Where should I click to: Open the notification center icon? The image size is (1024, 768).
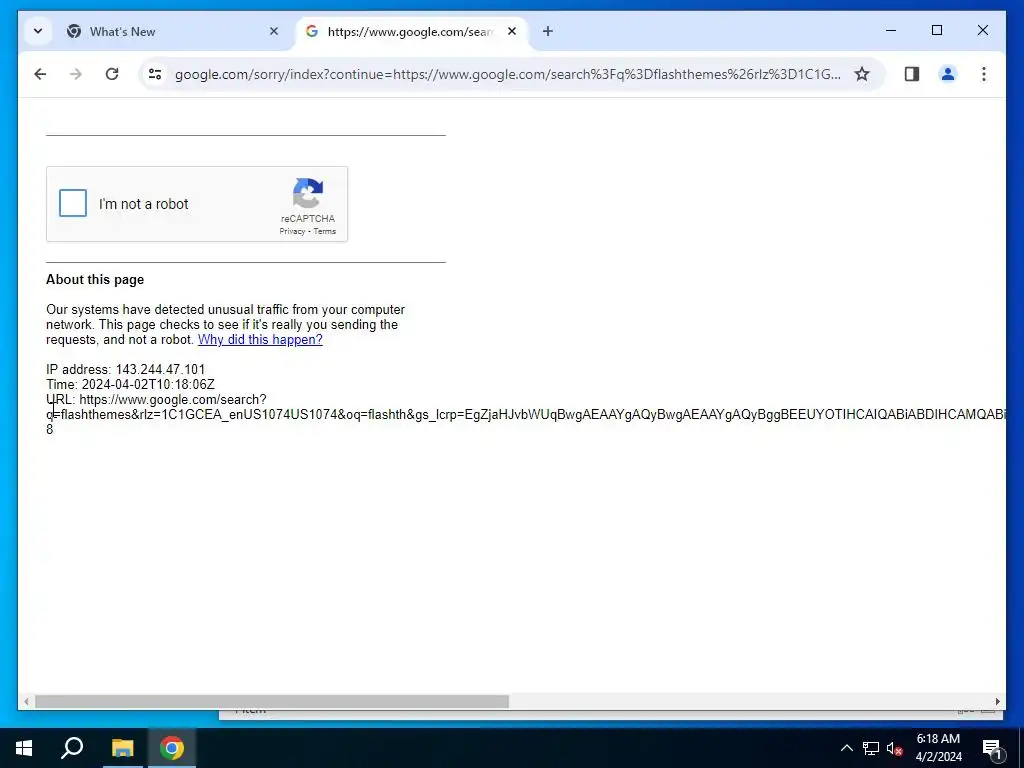[992, 748]
